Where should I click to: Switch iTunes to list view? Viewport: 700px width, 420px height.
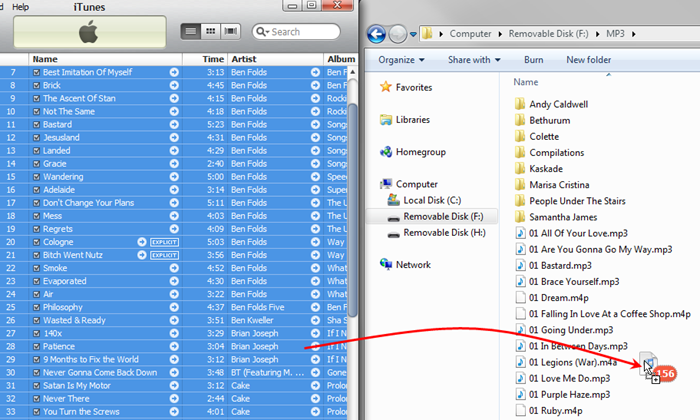[x=191, y=31]
